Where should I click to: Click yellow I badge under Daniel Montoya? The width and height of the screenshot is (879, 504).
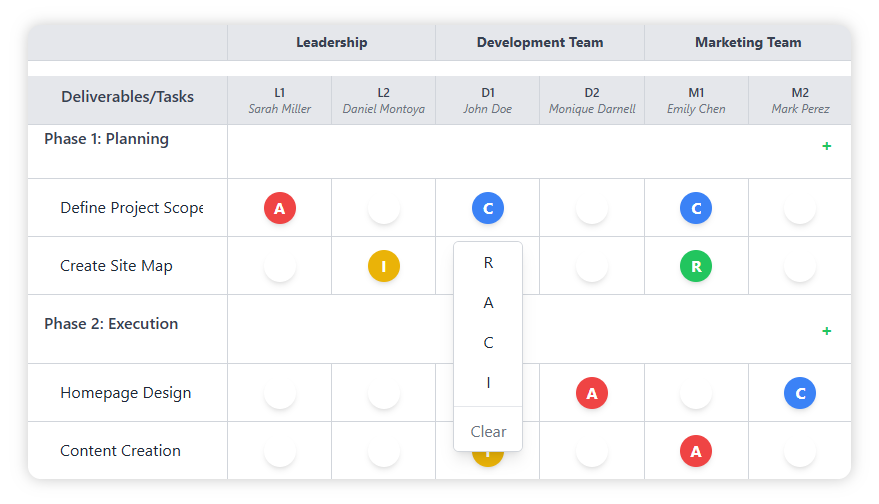[x=384, y=267]
